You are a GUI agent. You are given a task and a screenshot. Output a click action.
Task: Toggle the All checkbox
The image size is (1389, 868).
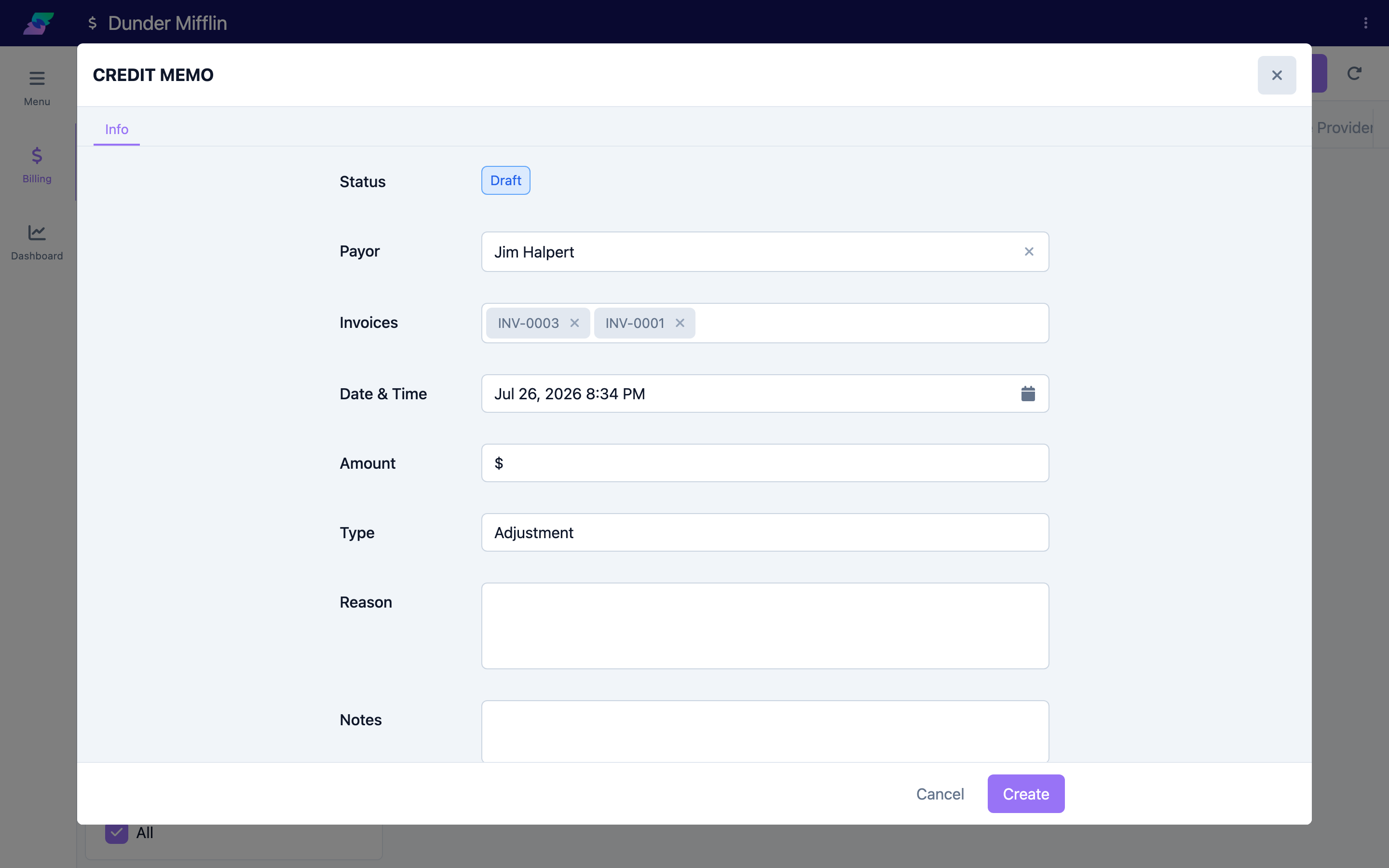[117, 832]
